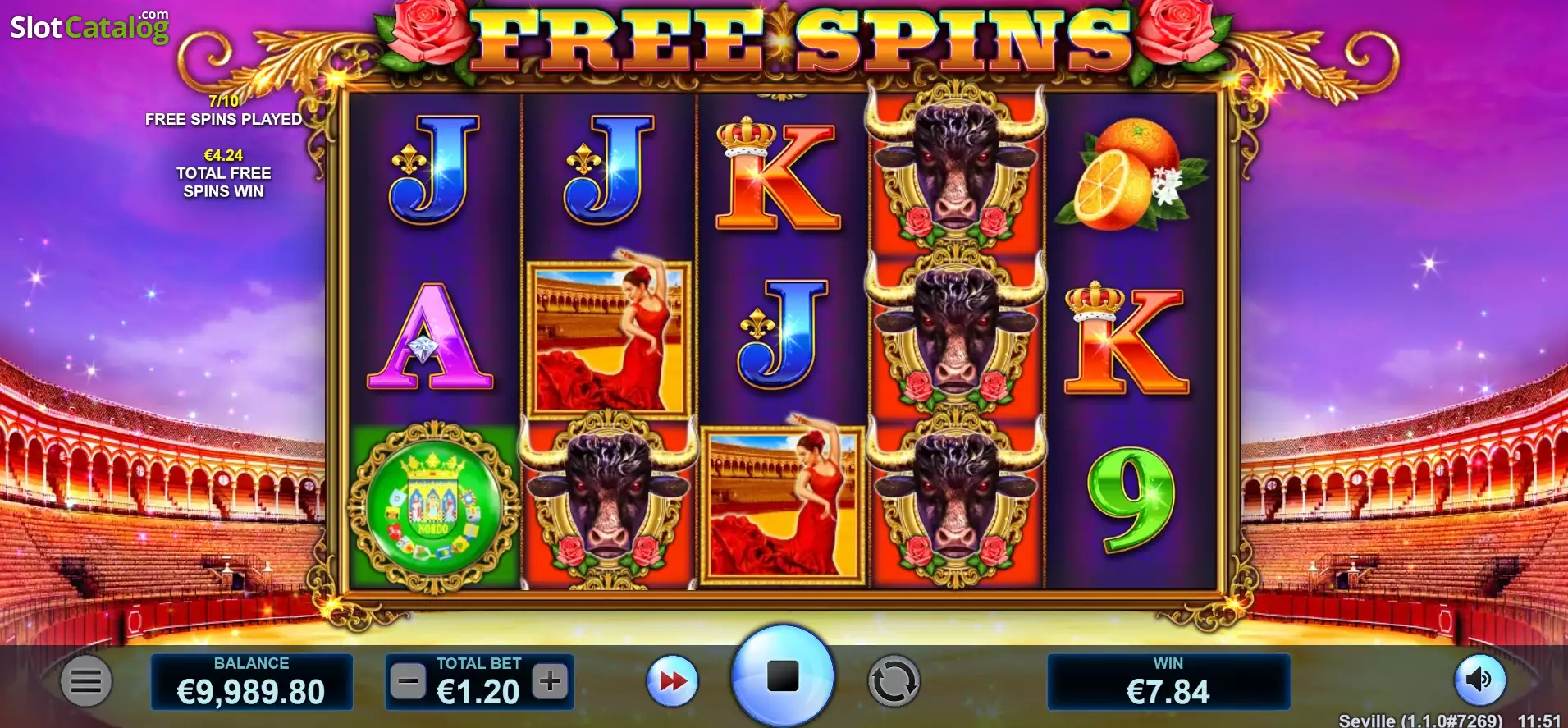This screenshot has width=1568, height=728.
Task: Open autoplay circular arrows button
Action: [894, 681]
